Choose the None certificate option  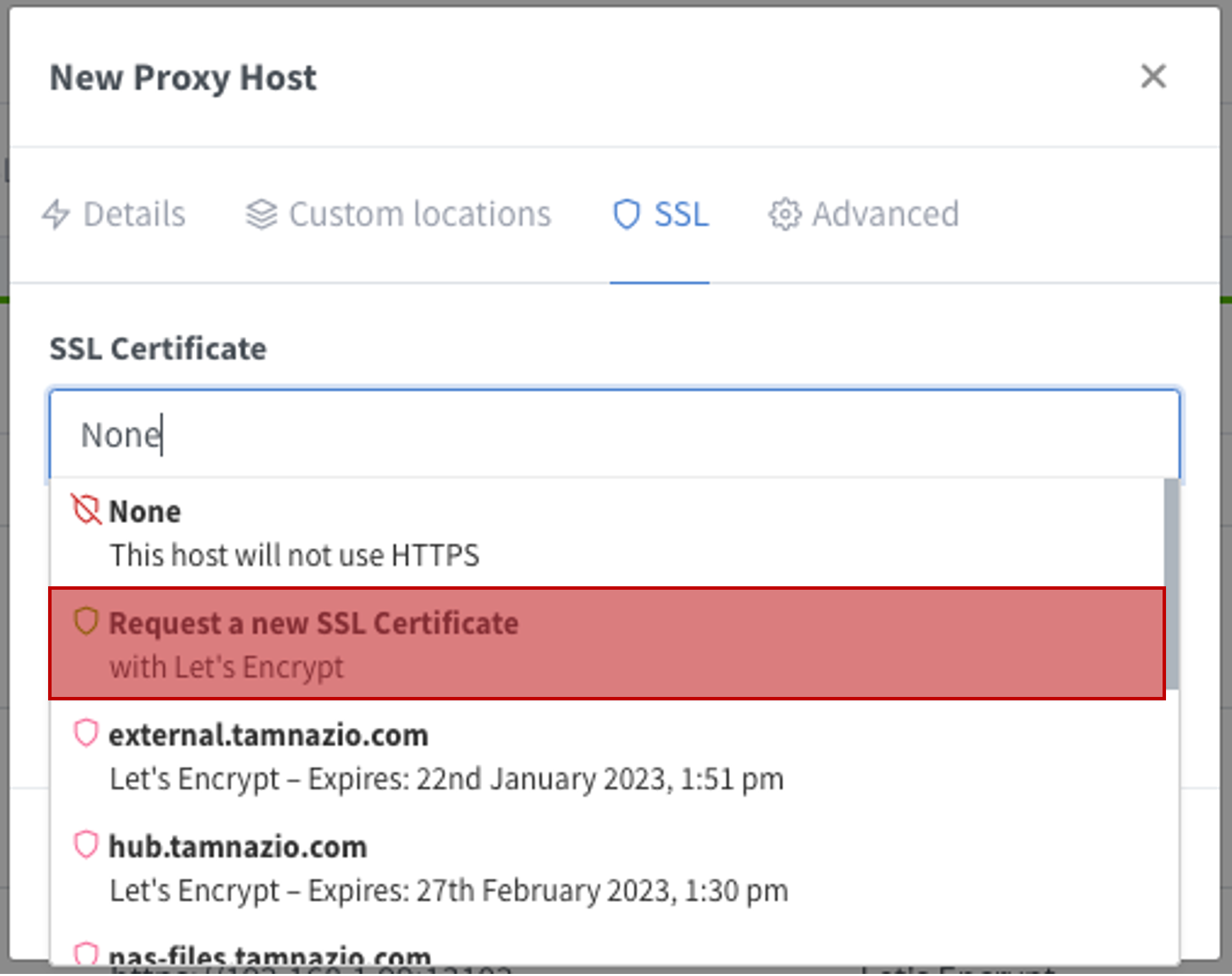[608, 533]
